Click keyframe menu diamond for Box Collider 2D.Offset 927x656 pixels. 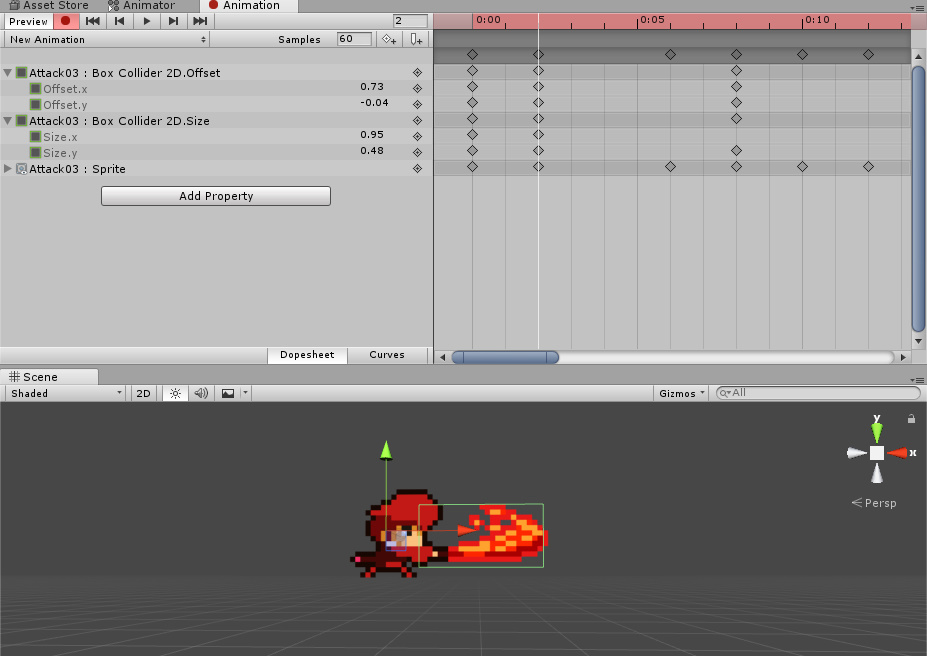click(x=417, y=73)
